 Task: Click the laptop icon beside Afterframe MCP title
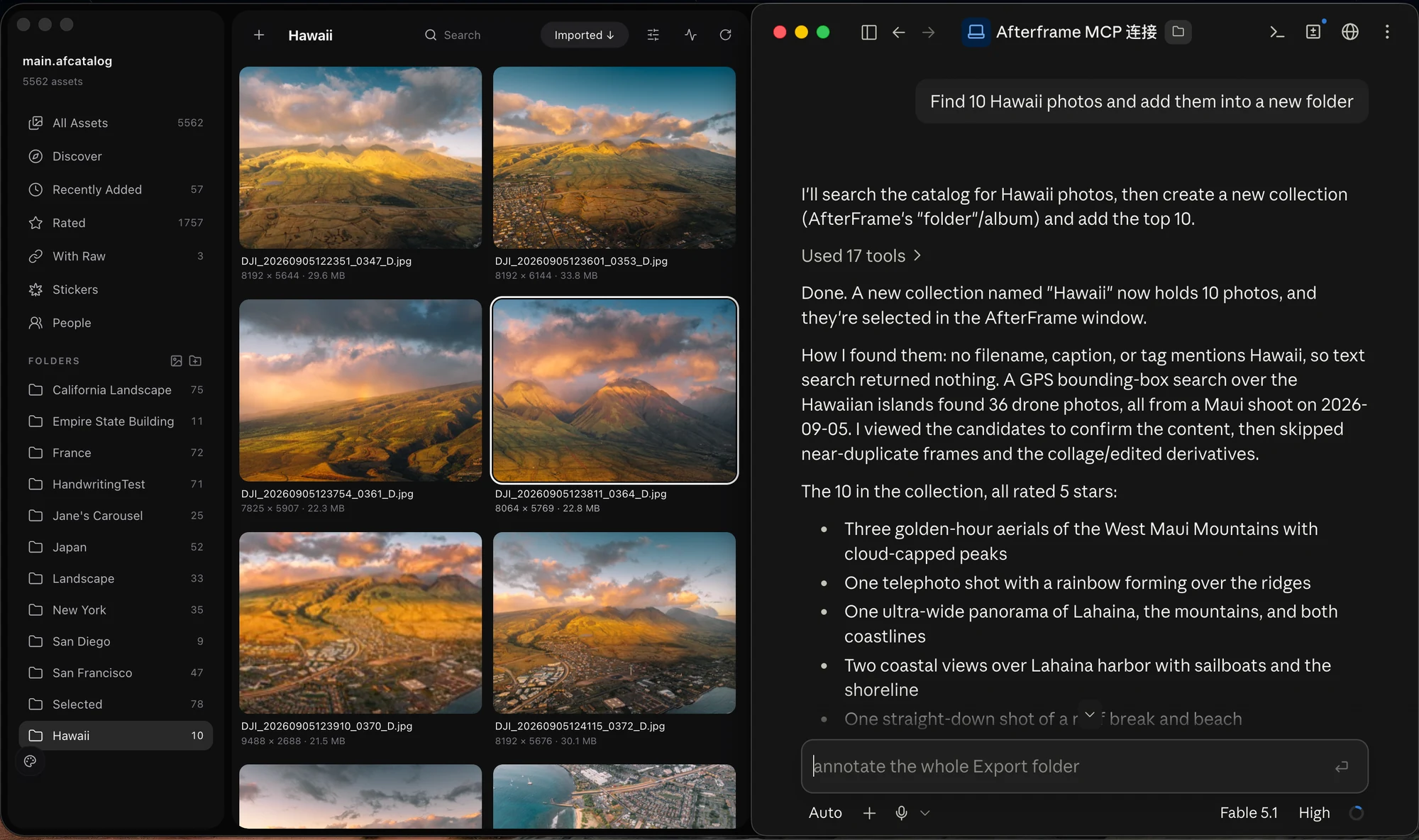[x=976, y=32]
